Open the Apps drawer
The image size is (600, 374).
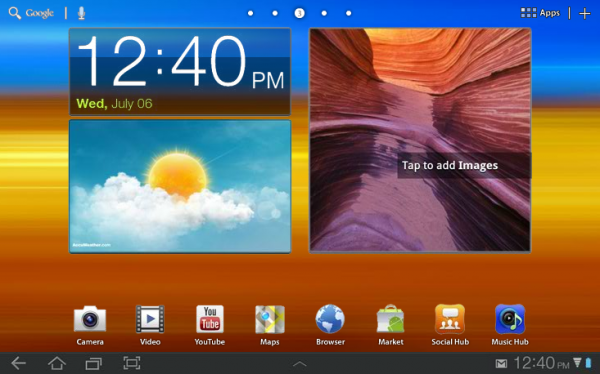tap(540, 13)
